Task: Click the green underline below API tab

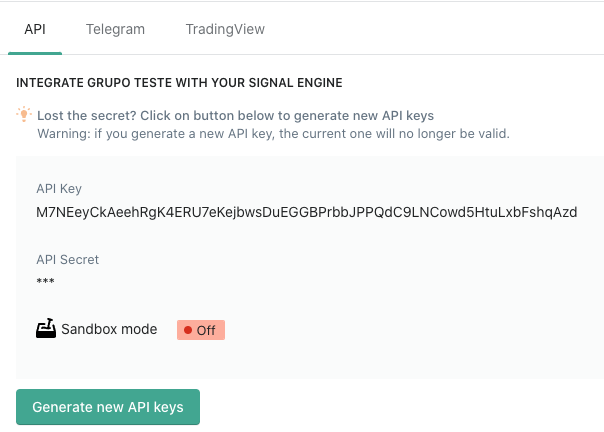Action: point(34,53)
